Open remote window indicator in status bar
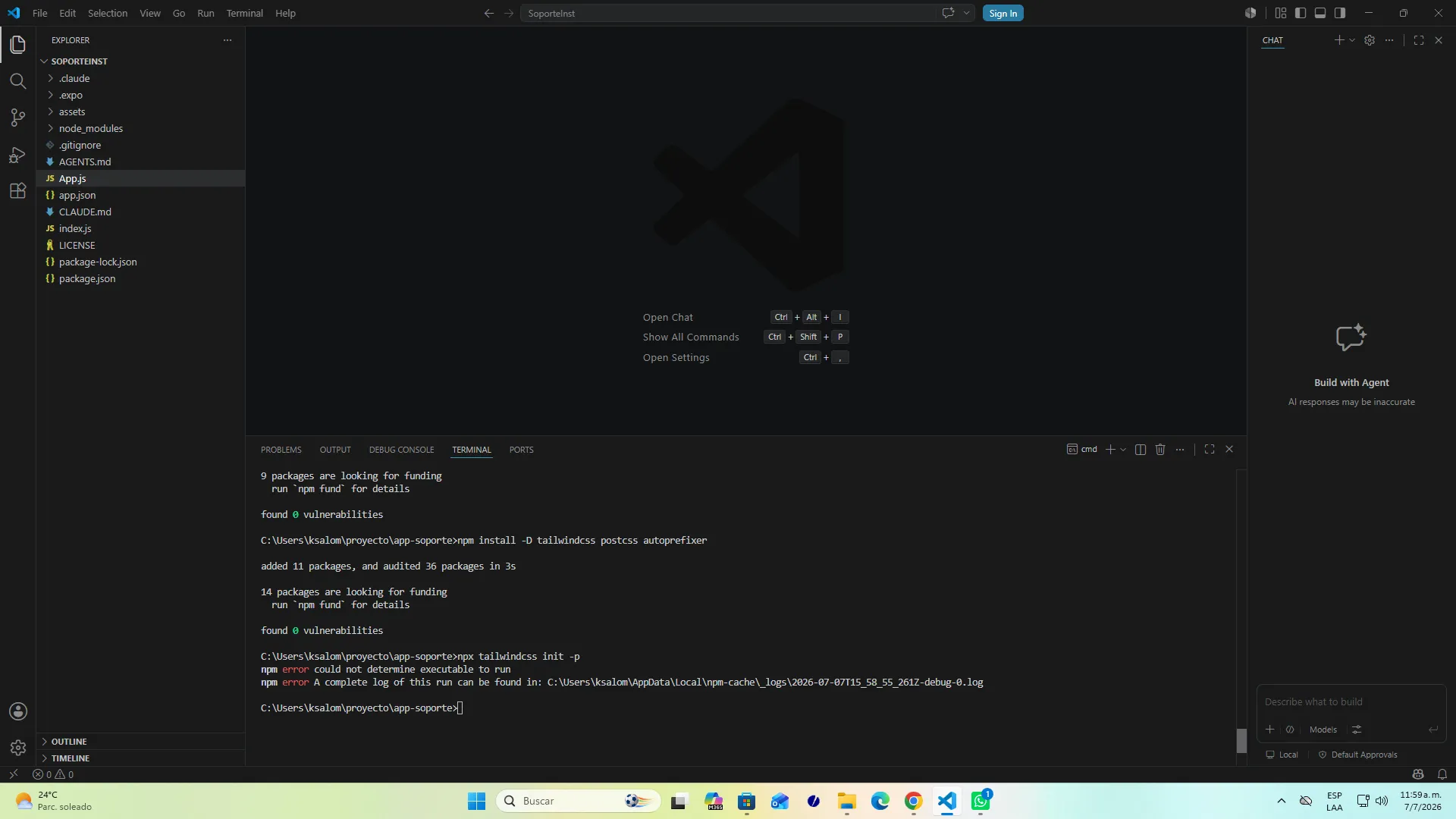 point(14,774)
